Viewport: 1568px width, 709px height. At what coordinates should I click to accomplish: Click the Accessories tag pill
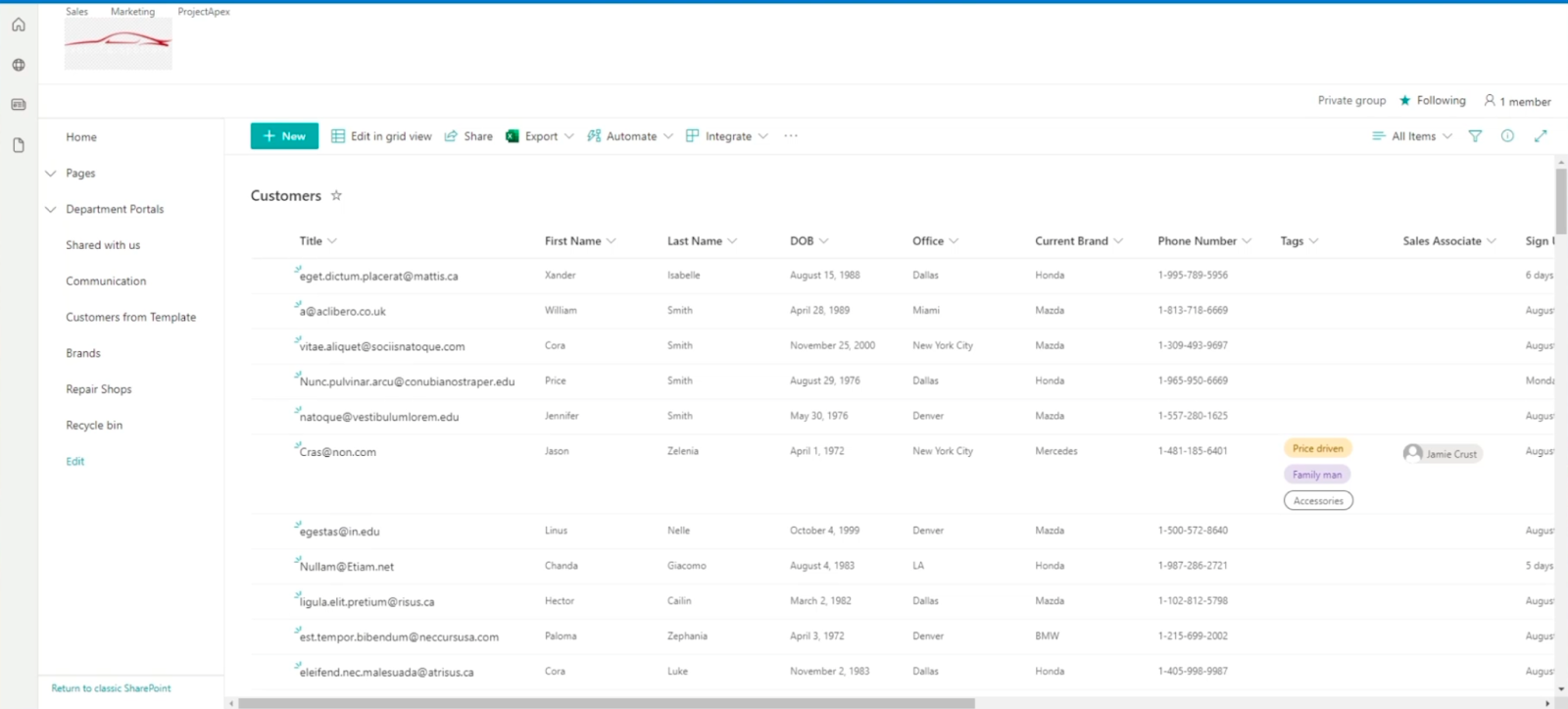[1318, 501]
